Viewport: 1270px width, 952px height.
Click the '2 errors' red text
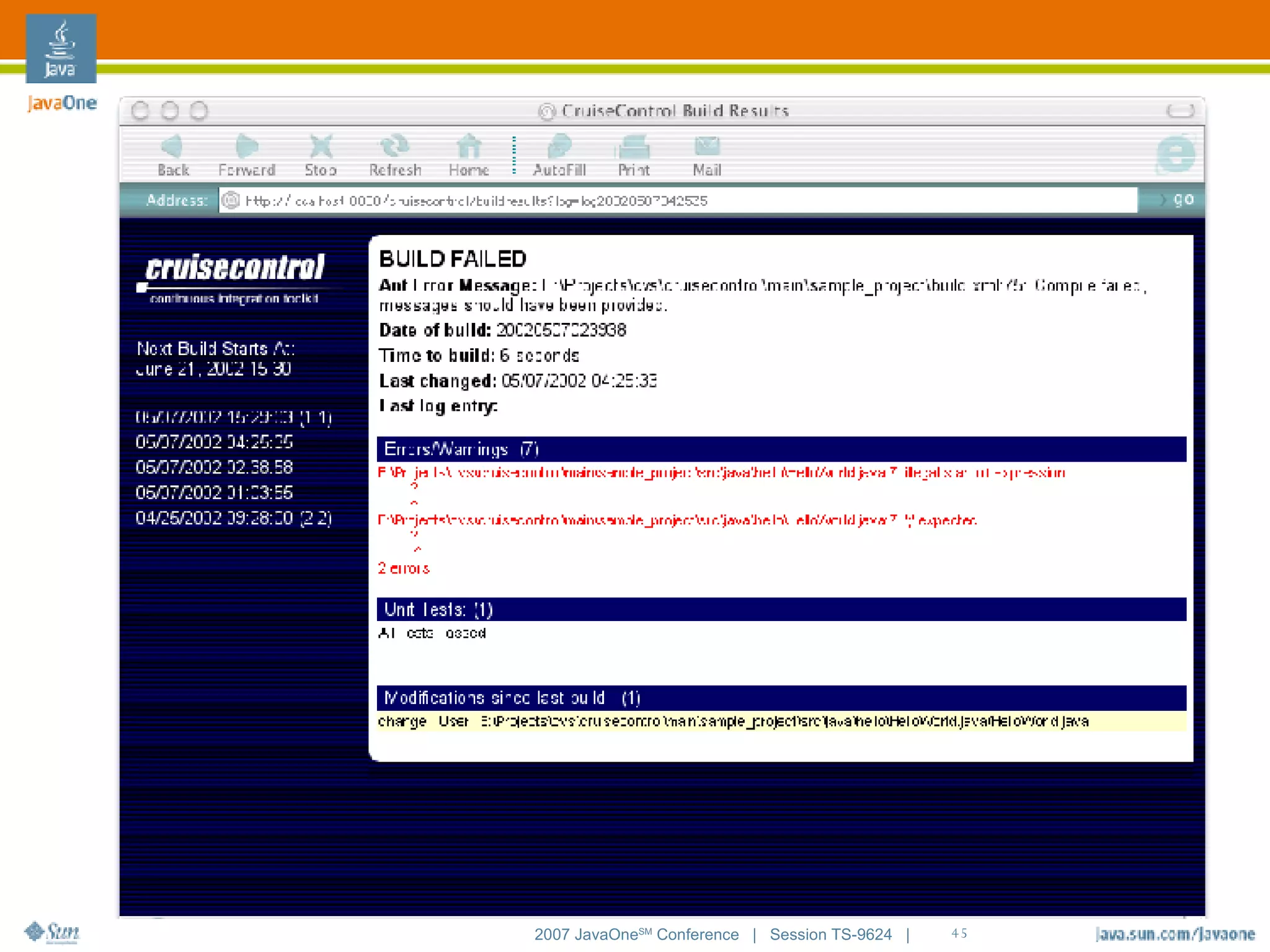404,568
